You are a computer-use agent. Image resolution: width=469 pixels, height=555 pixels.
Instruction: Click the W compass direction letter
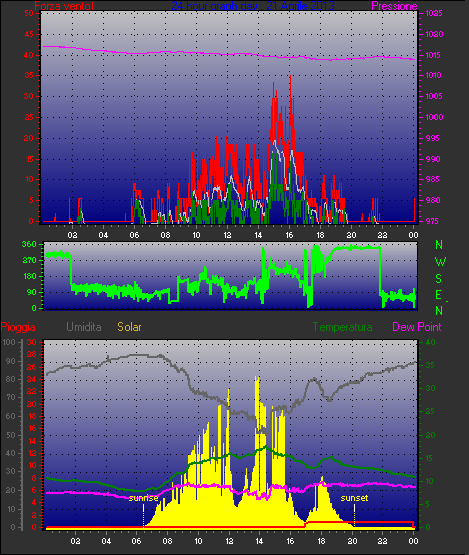440,262
